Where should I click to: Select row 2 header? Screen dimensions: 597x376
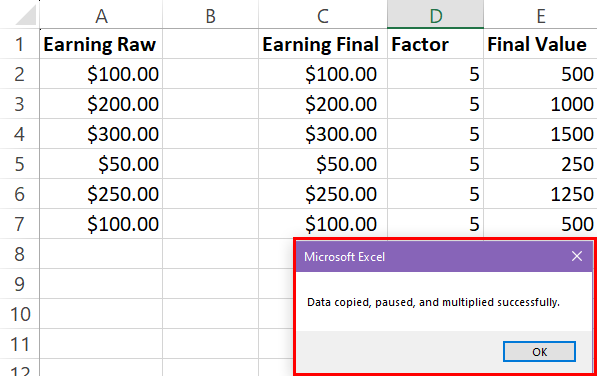click(x=20, y=74)
